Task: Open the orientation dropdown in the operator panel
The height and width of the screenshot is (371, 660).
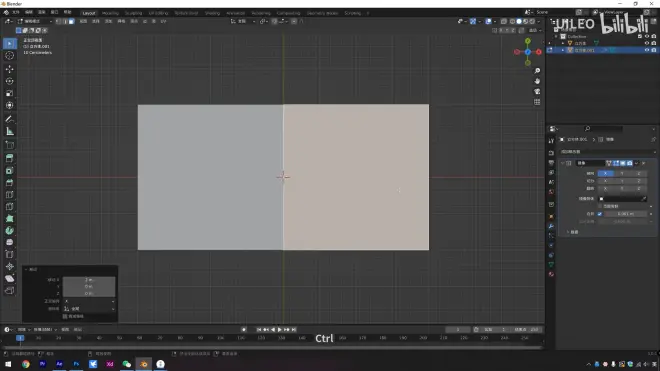Action: (89, 309)
